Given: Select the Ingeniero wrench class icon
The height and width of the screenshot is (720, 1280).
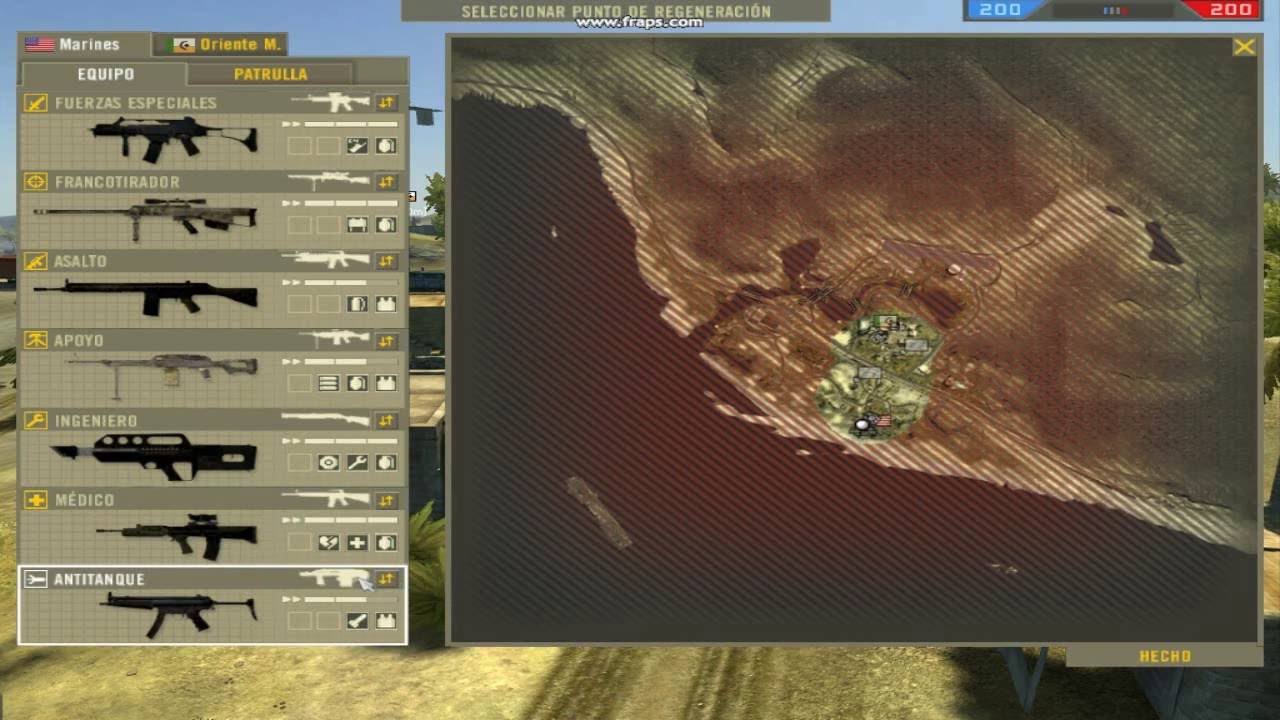Looking at the screenshot, I should point(36,420).
